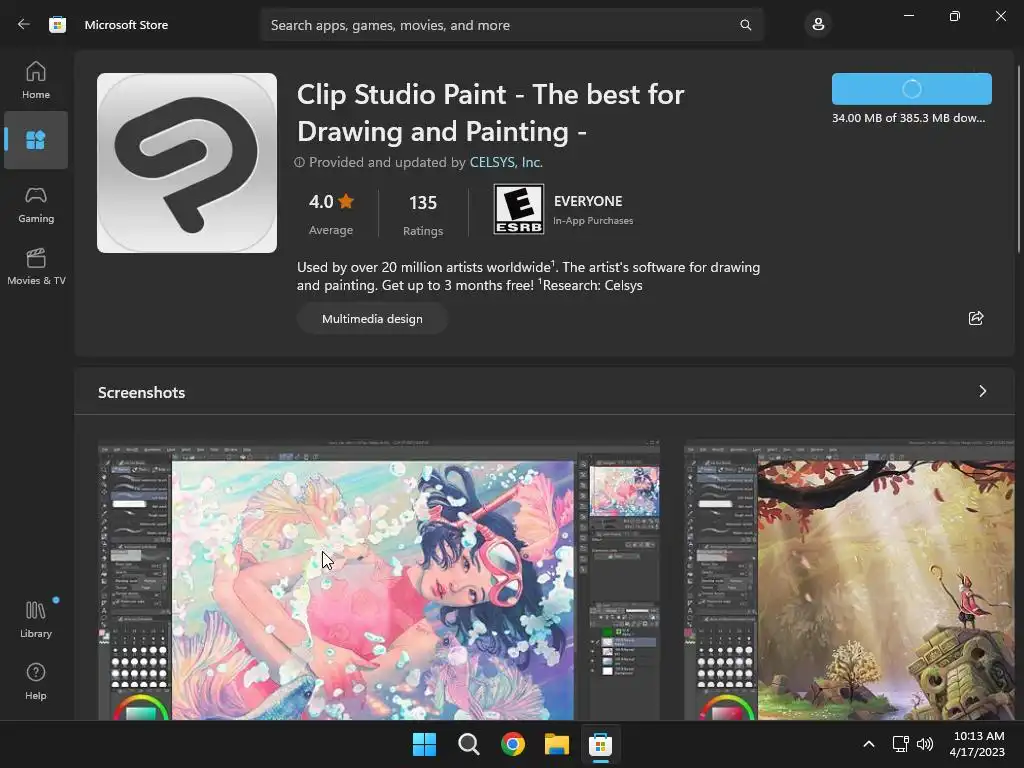
Task: Open File Explorer from taskbar
Action: pyautogui.click(x=557, y=744)
